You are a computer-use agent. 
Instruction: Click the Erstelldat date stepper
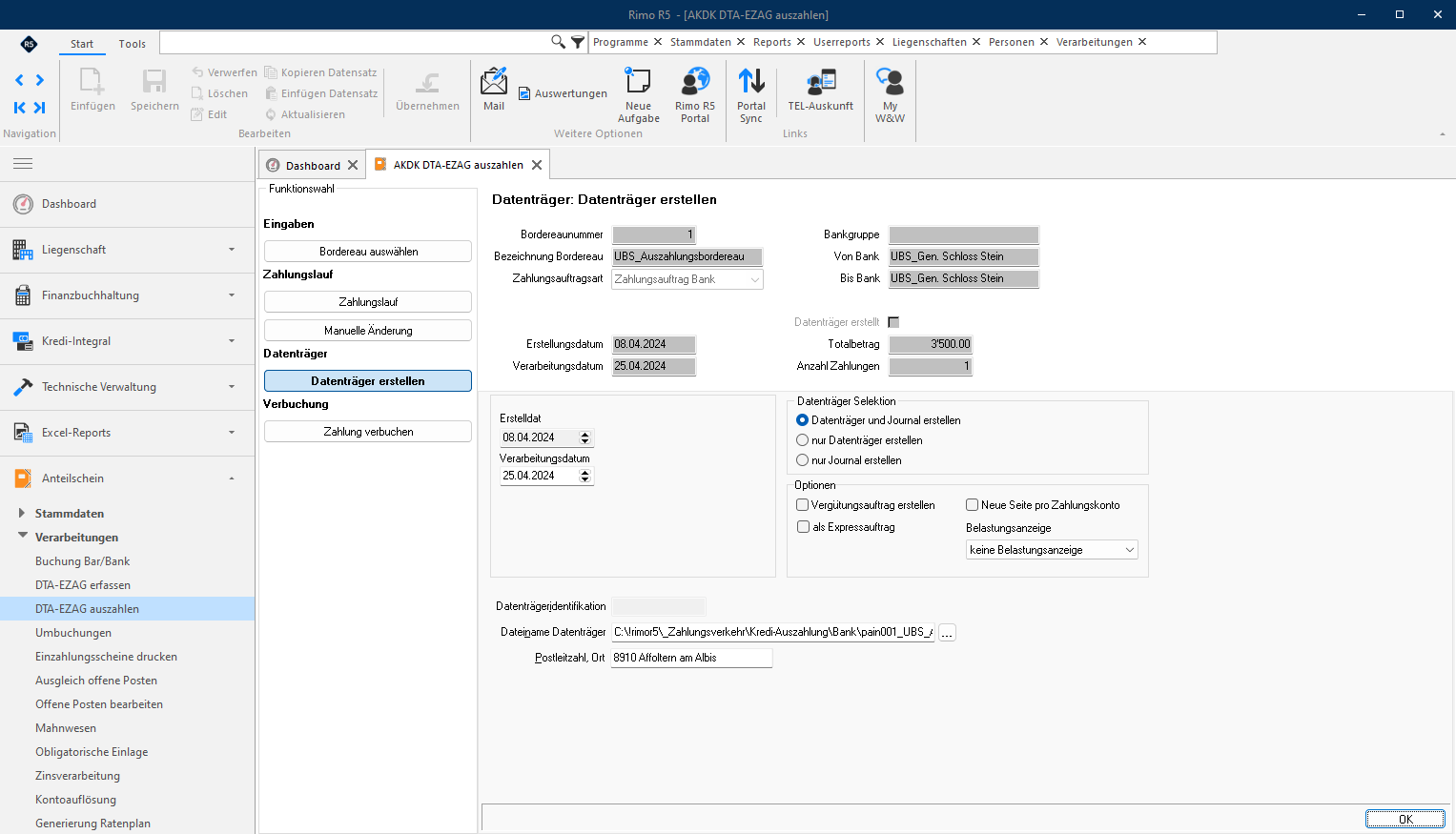(585, 437)
